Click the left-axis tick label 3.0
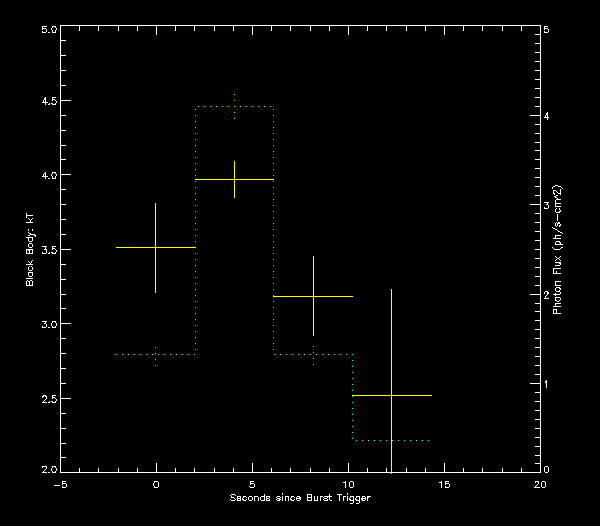This screenshot has width=600, height=526. (x=46, y=325)
